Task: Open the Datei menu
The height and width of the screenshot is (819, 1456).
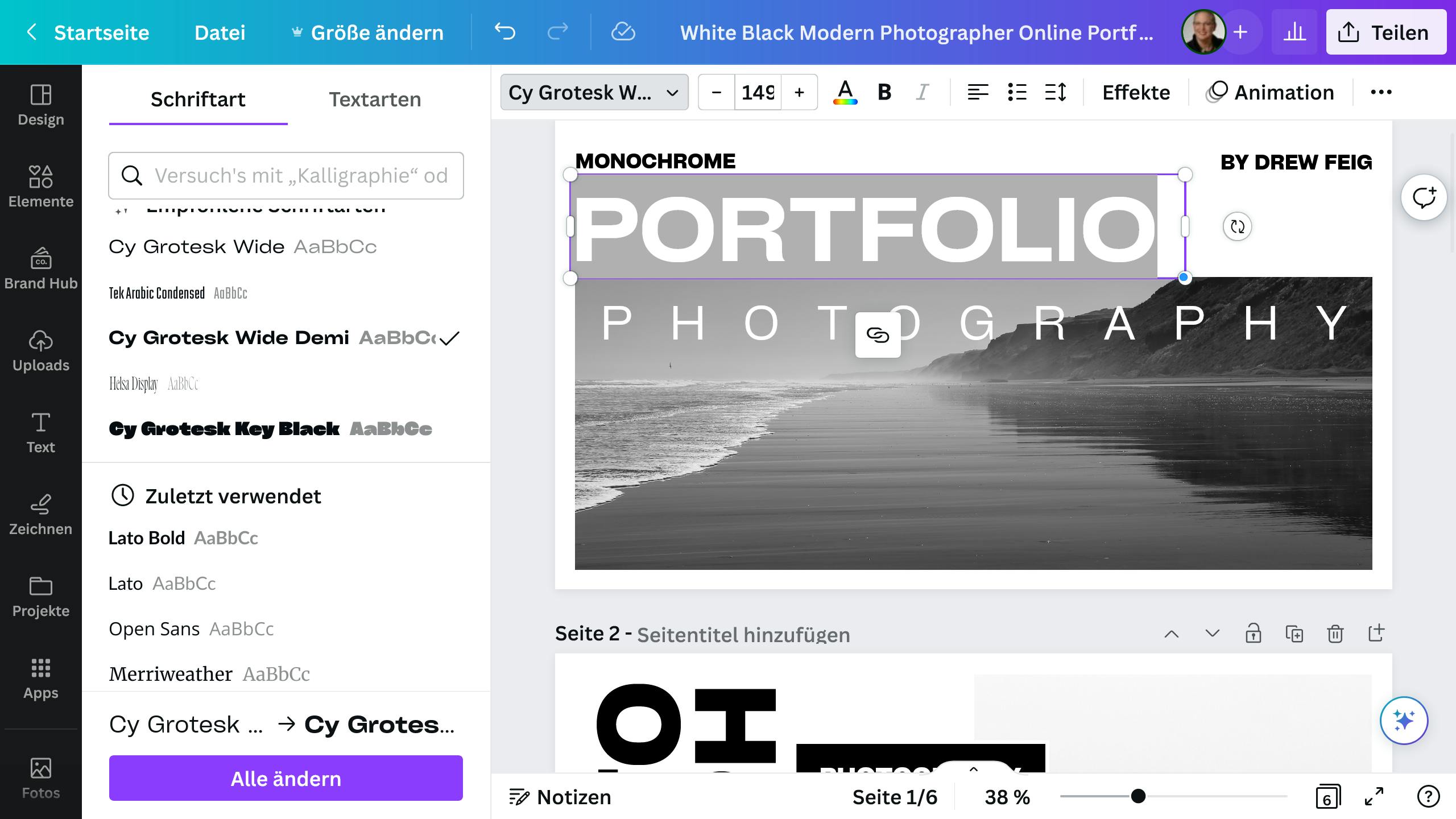Action: [221, 32]
